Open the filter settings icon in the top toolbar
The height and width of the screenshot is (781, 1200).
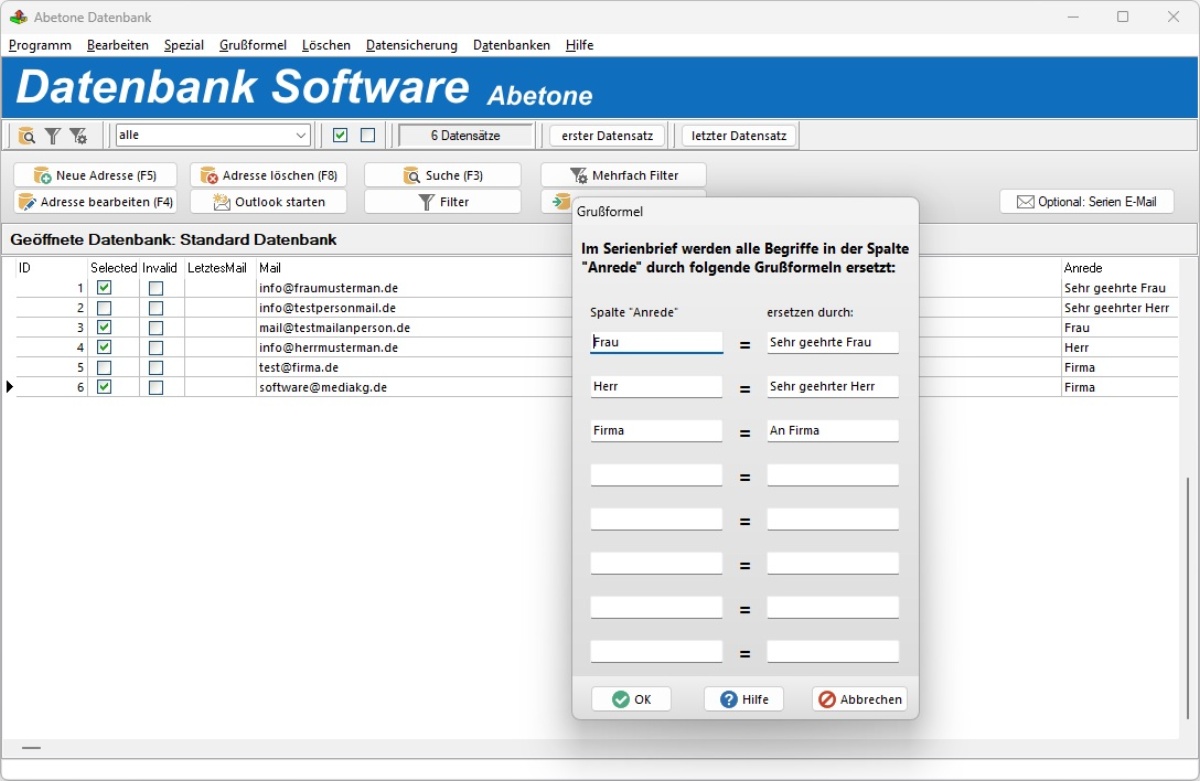tap(79, 135)
